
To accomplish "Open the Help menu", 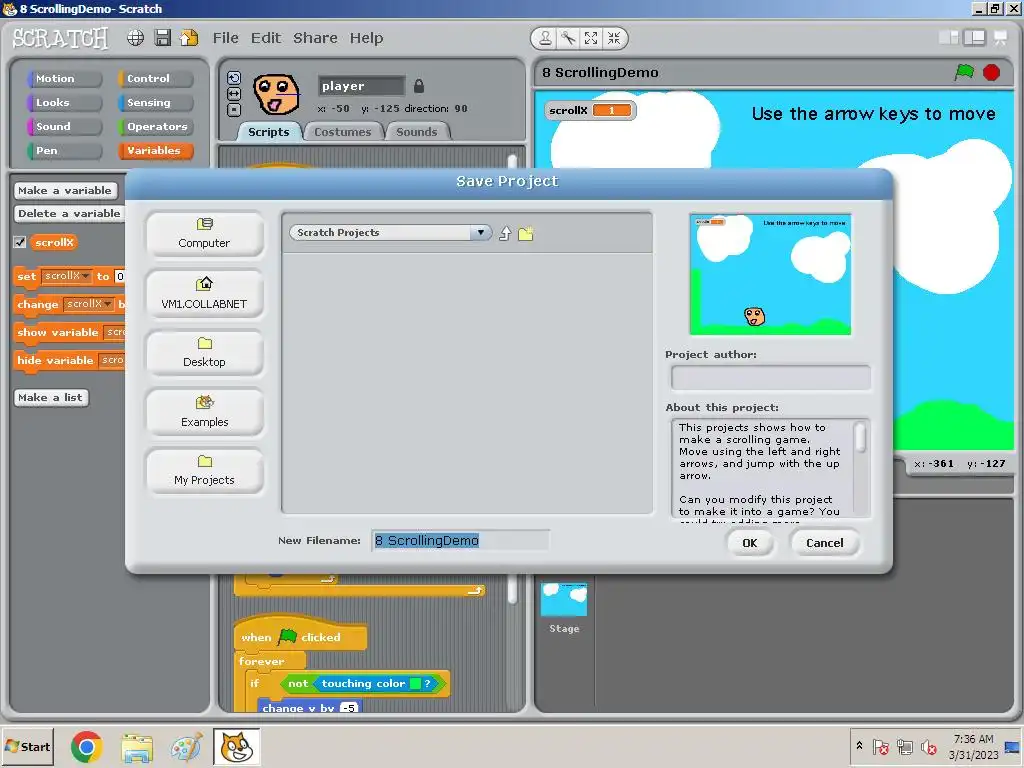I will pyautogui.click(x=366, y=38).
